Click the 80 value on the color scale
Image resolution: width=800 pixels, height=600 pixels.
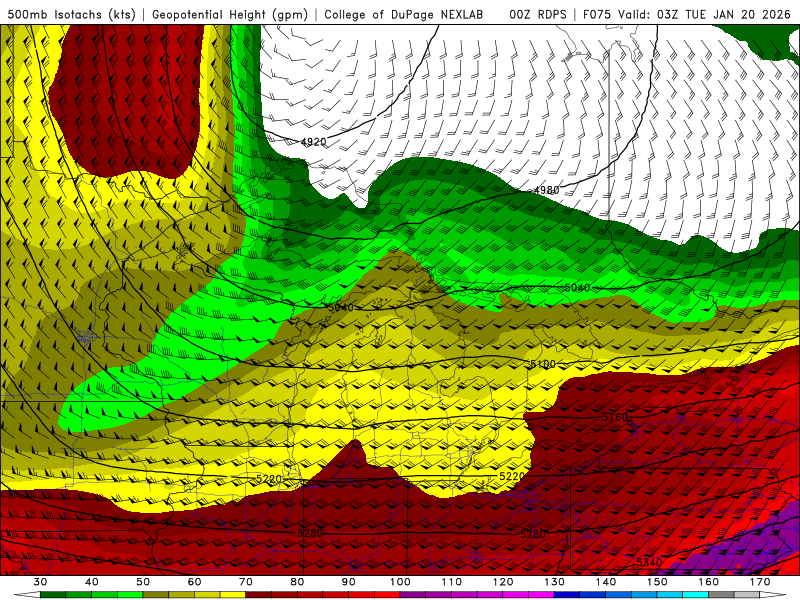[x=297, y=582]
